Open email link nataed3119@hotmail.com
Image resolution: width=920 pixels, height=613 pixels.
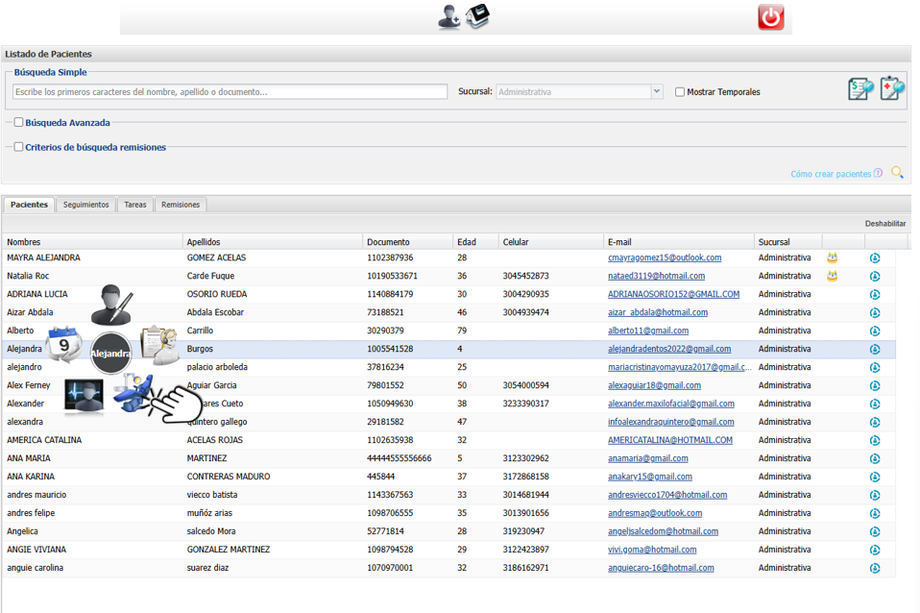(657, 276)
